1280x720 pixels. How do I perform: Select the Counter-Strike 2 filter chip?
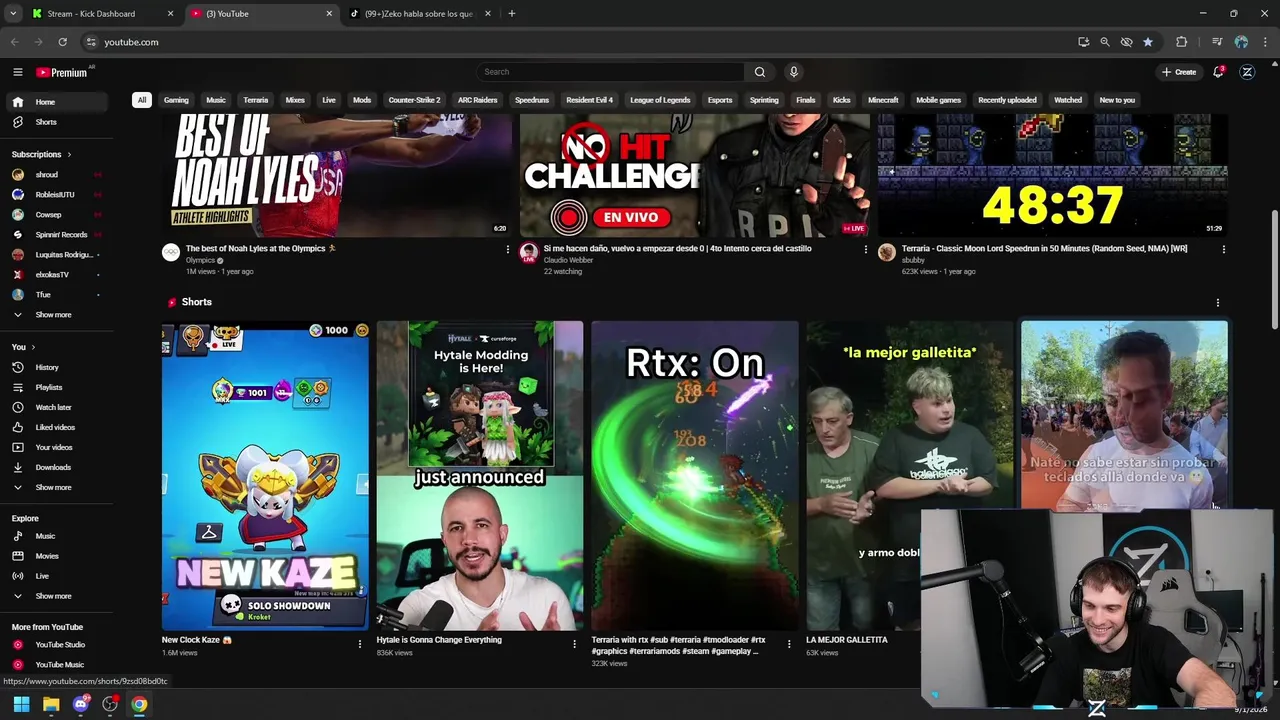(414, 100)
